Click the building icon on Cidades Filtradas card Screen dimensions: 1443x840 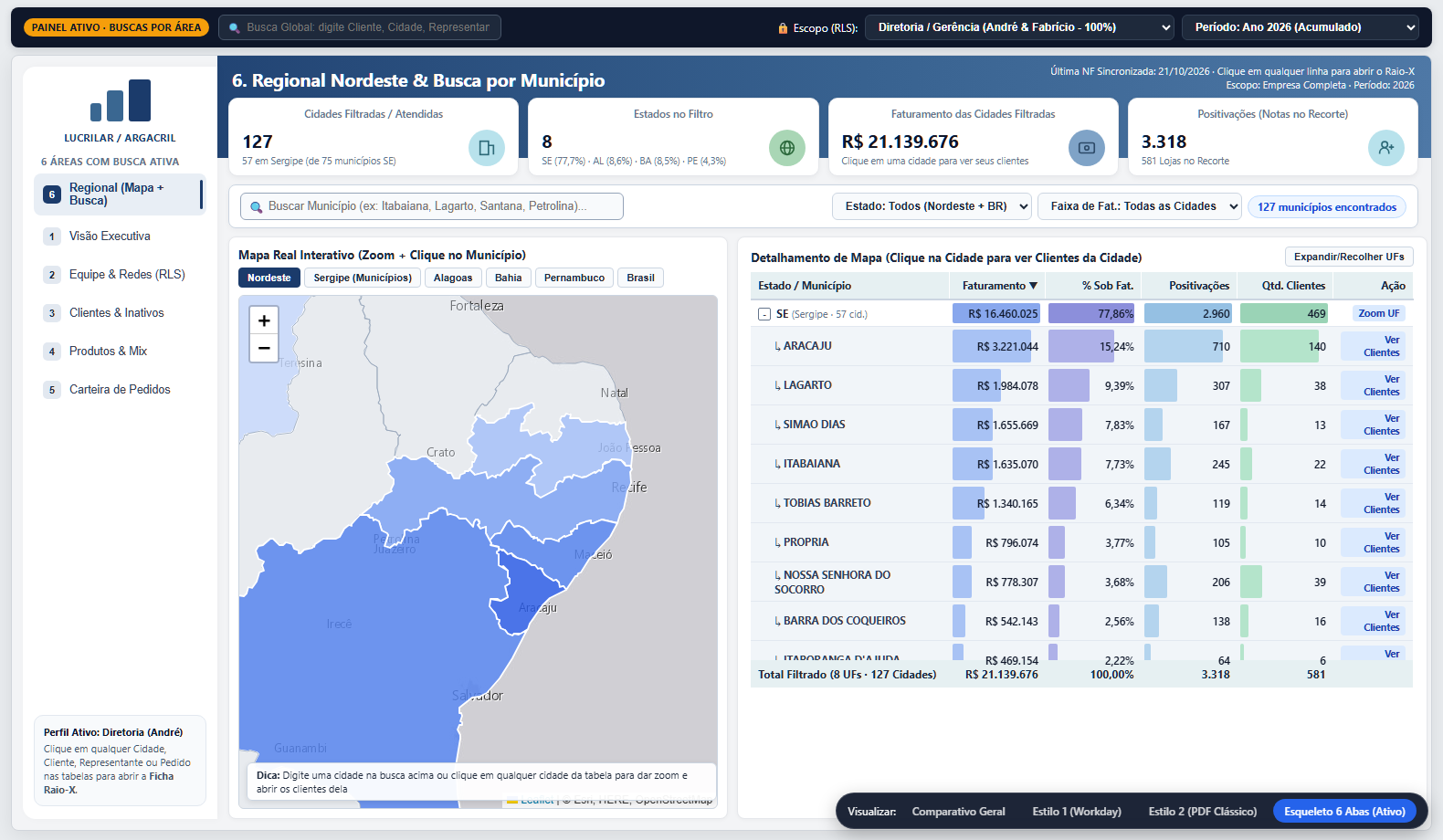(487, 148)
